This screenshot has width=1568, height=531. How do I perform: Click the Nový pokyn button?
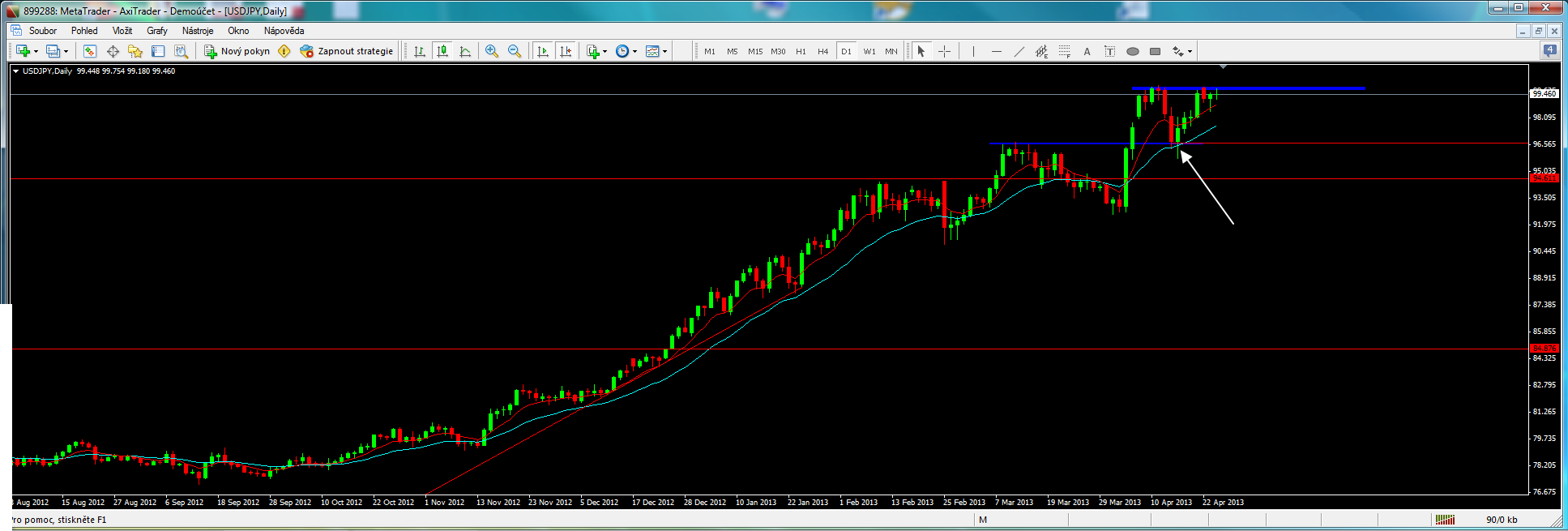[237, 51]
